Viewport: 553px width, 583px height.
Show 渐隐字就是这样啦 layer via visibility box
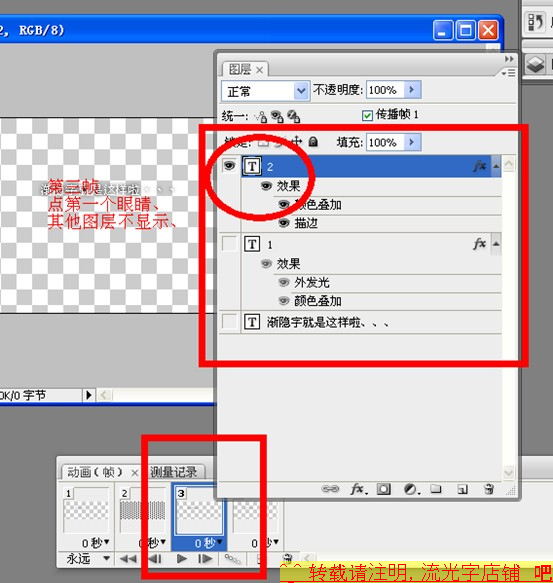tap(229, 321)
